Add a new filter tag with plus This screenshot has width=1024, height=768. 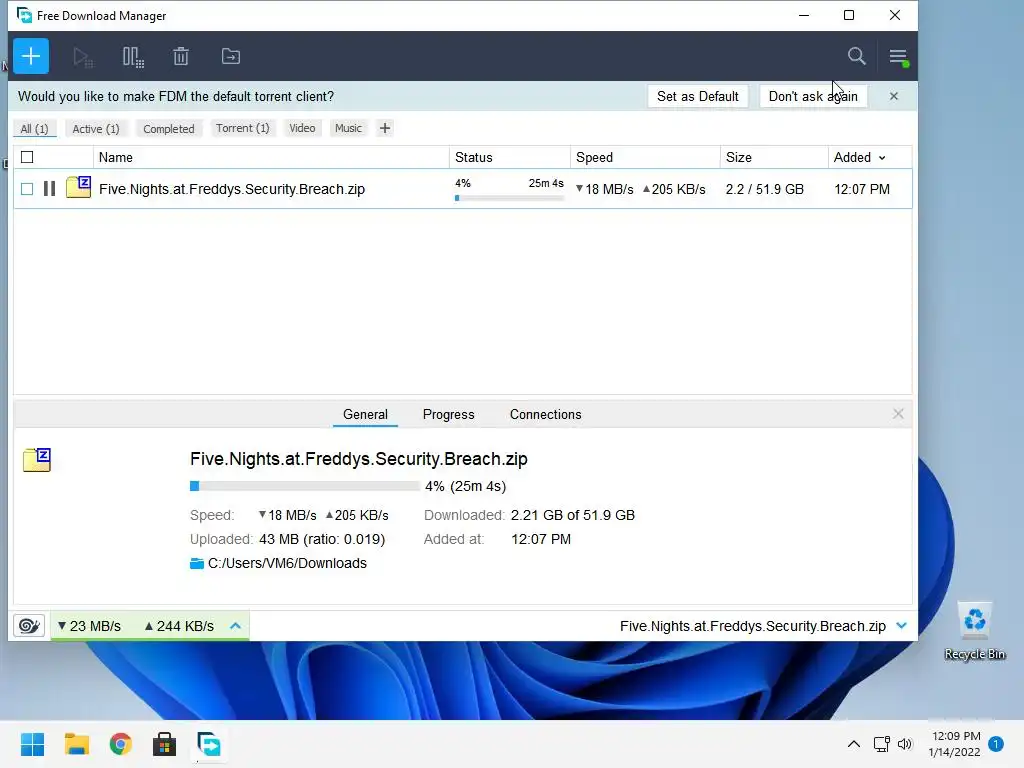[385, 128]
